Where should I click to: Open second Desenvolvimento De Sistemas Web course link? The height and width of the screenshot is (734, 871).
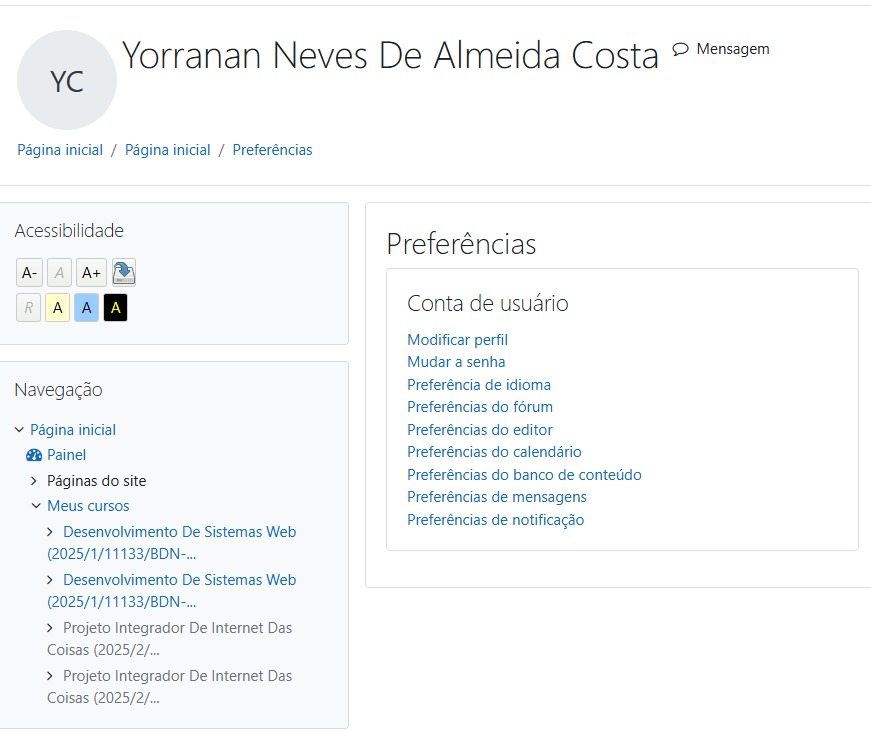coord(172,591)
